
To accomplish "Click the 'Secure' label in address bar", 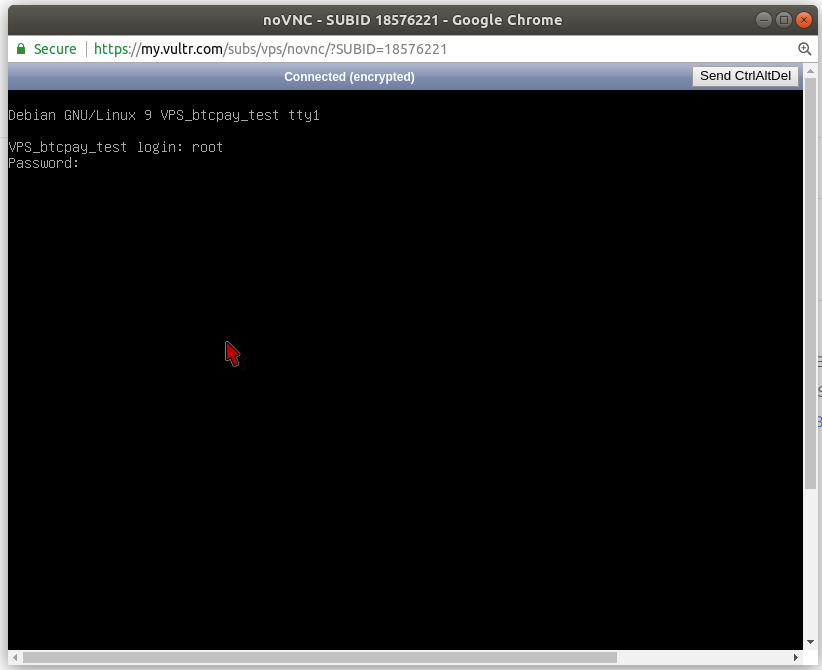I will 55,49.
